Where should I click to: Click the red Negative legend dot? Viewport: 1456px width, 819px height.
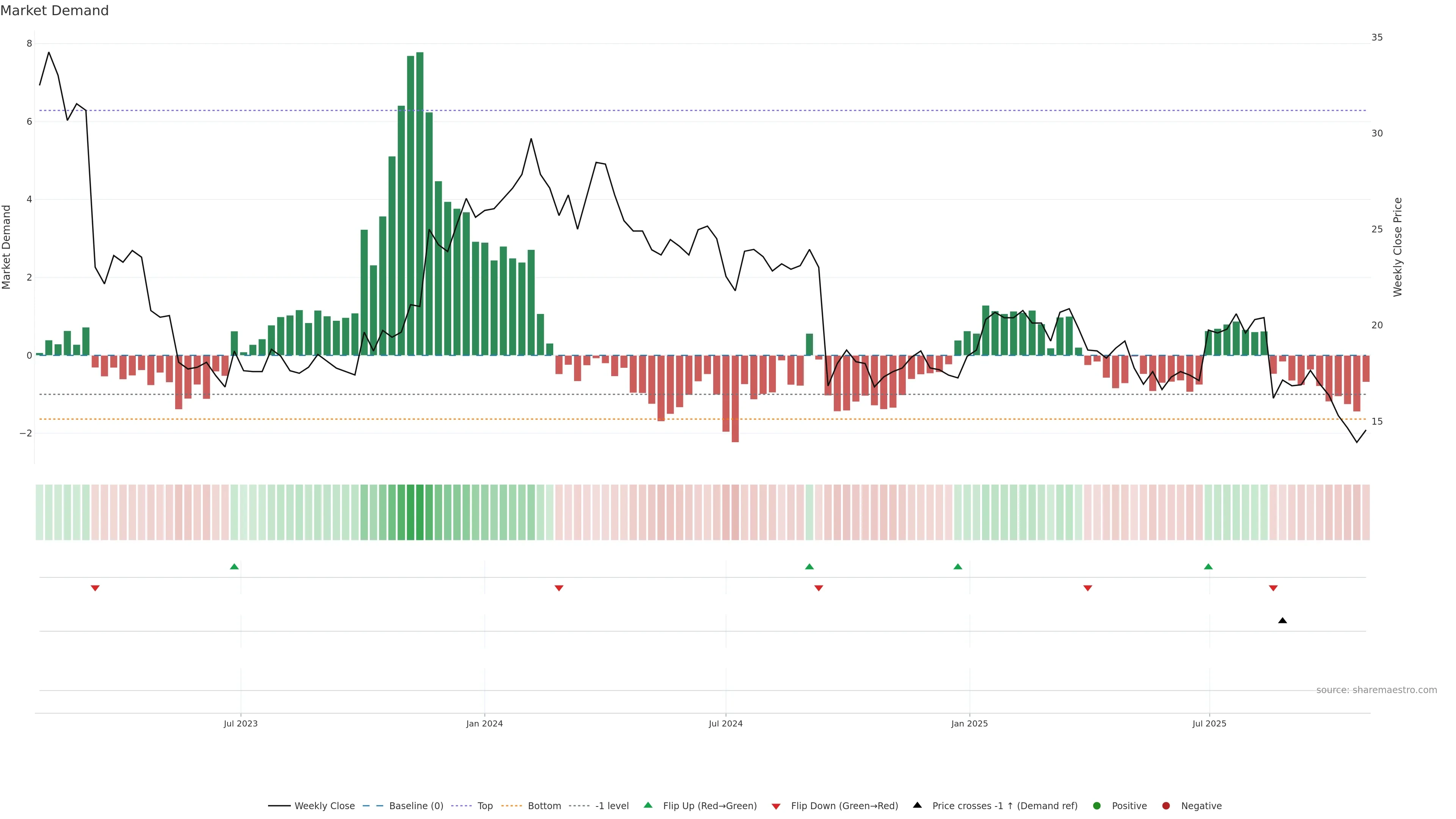[1166, 805]
